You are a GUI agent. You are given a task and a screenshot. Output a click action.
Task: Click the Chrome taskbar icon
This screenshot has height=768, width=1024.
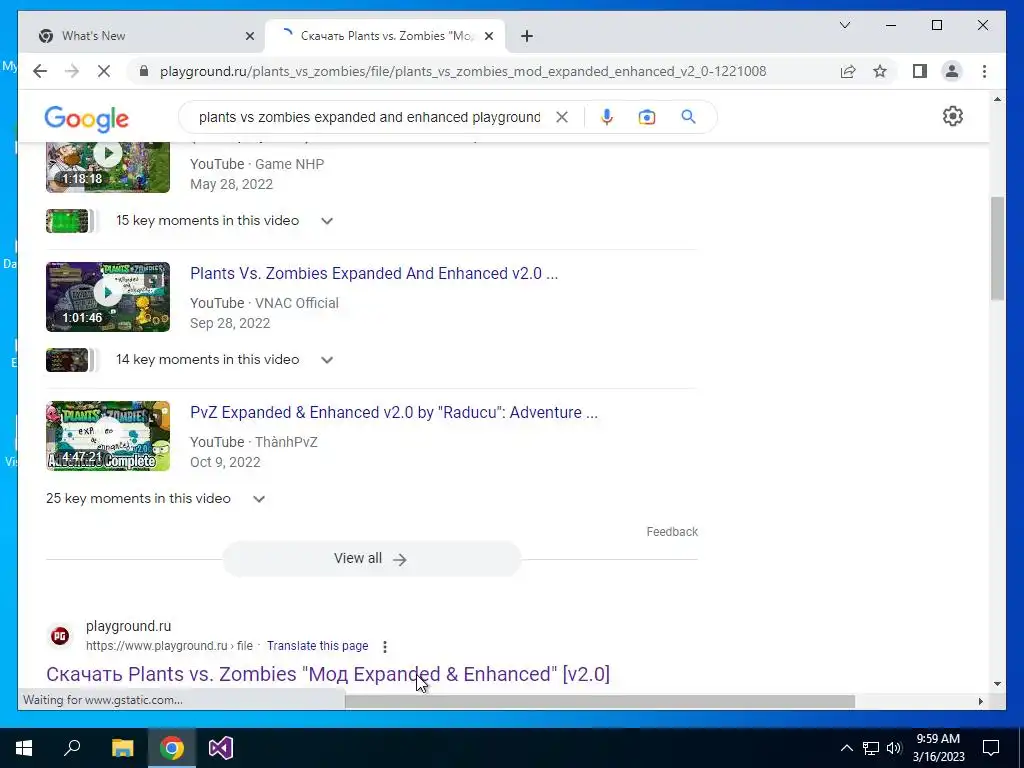pyautogui.click(x=172, y=748)
